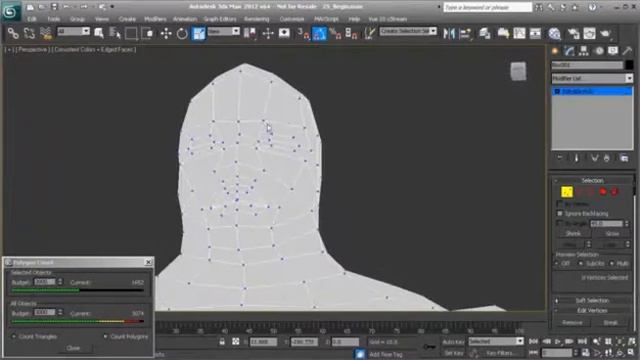
Task: Switch to the Modify command panel
Action: (x=569, y=51)
